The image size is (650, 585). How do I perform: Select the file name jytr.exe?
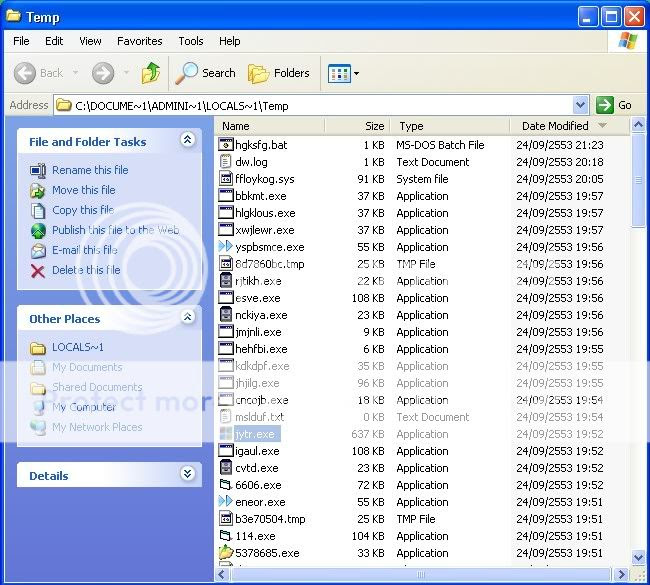tap(255, 434)
